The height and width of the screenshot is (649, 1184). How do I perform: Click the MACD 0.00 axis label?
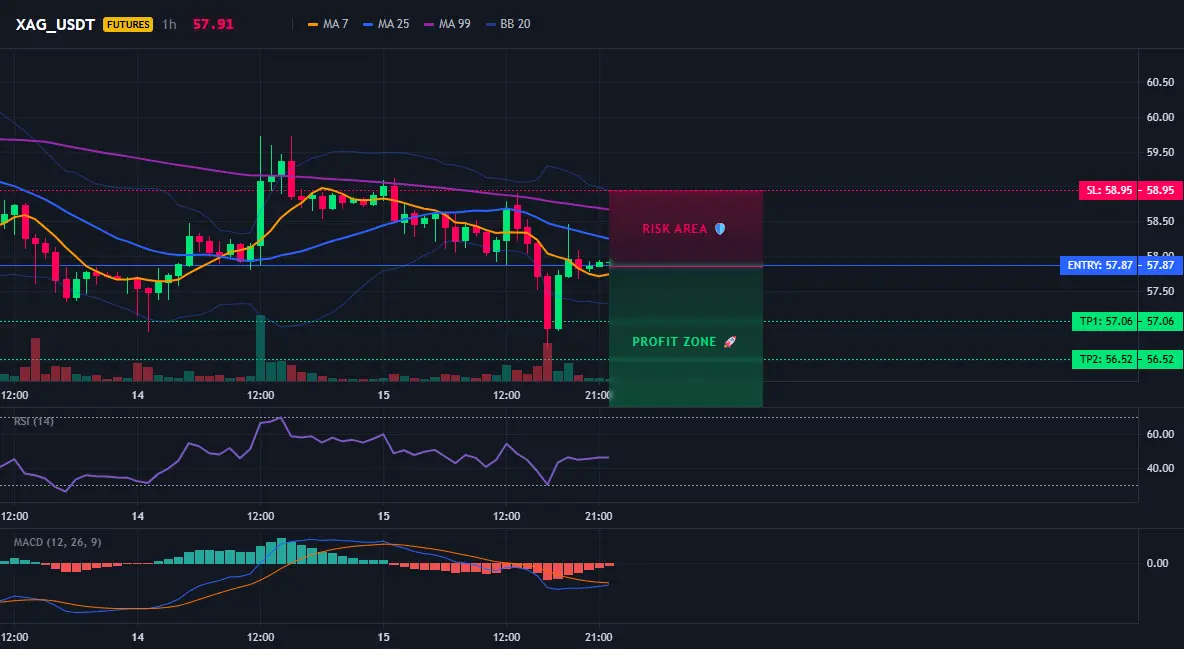pos(1158,563)
